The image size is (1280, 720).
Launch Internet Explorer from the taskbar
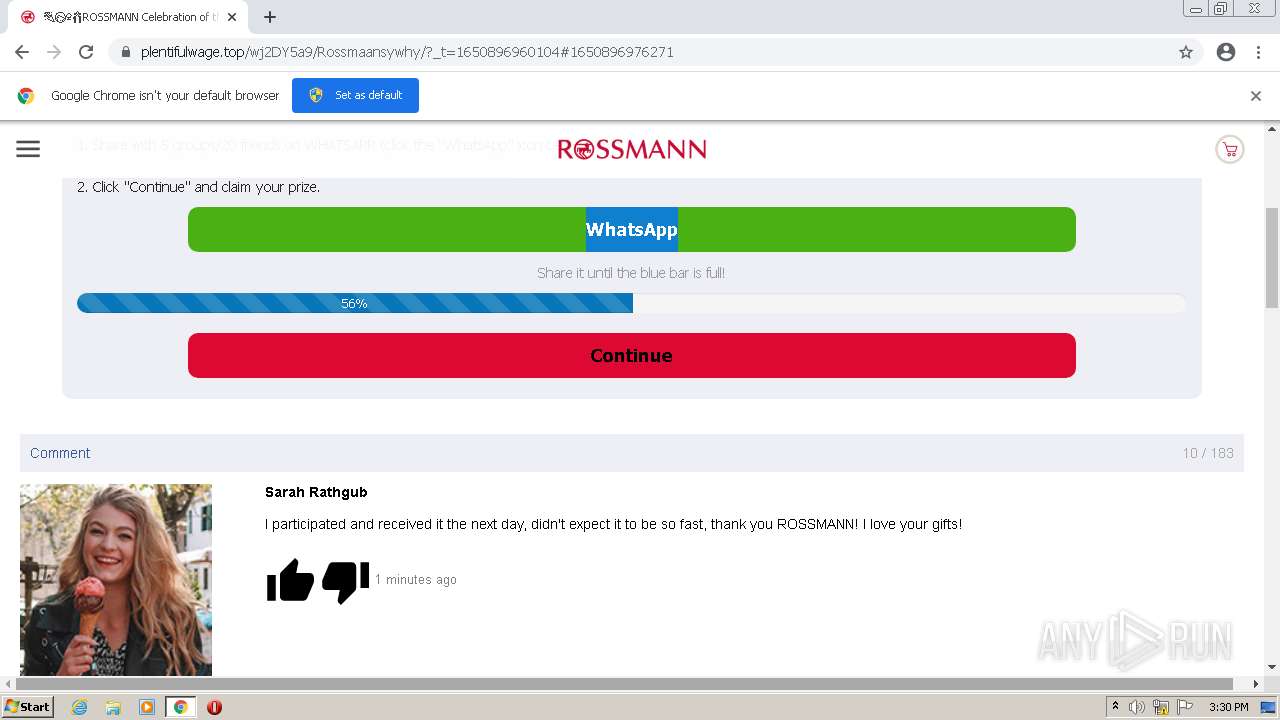80,707
